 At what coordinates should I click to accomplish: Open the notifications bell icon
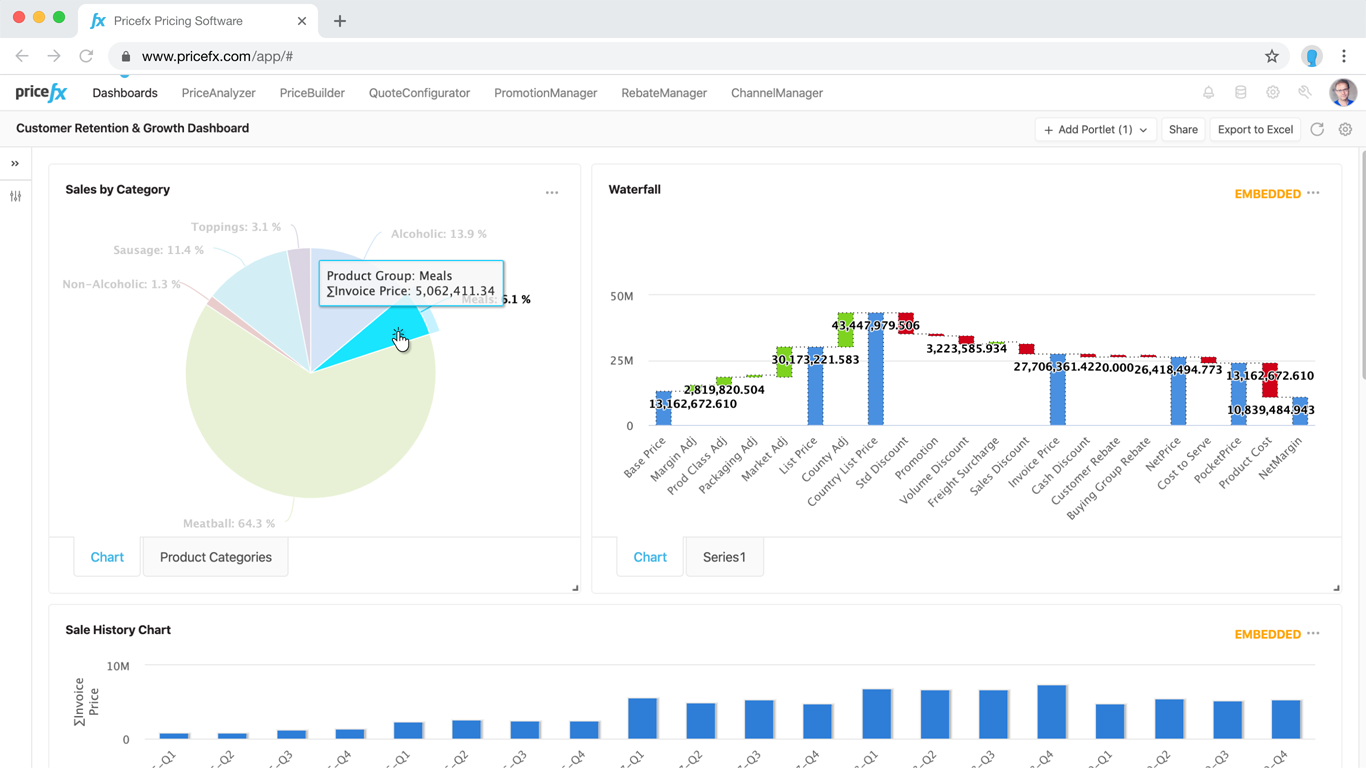pos(1208,91)
